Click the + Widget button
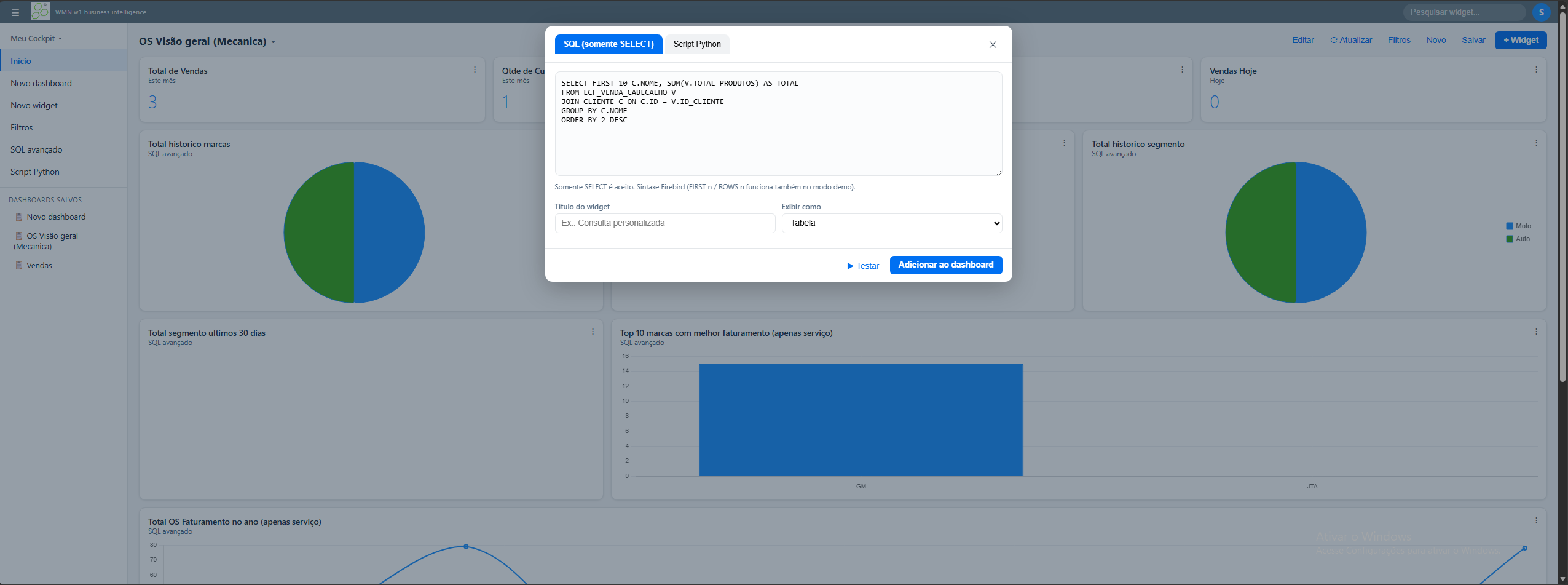 [1521, 40]
